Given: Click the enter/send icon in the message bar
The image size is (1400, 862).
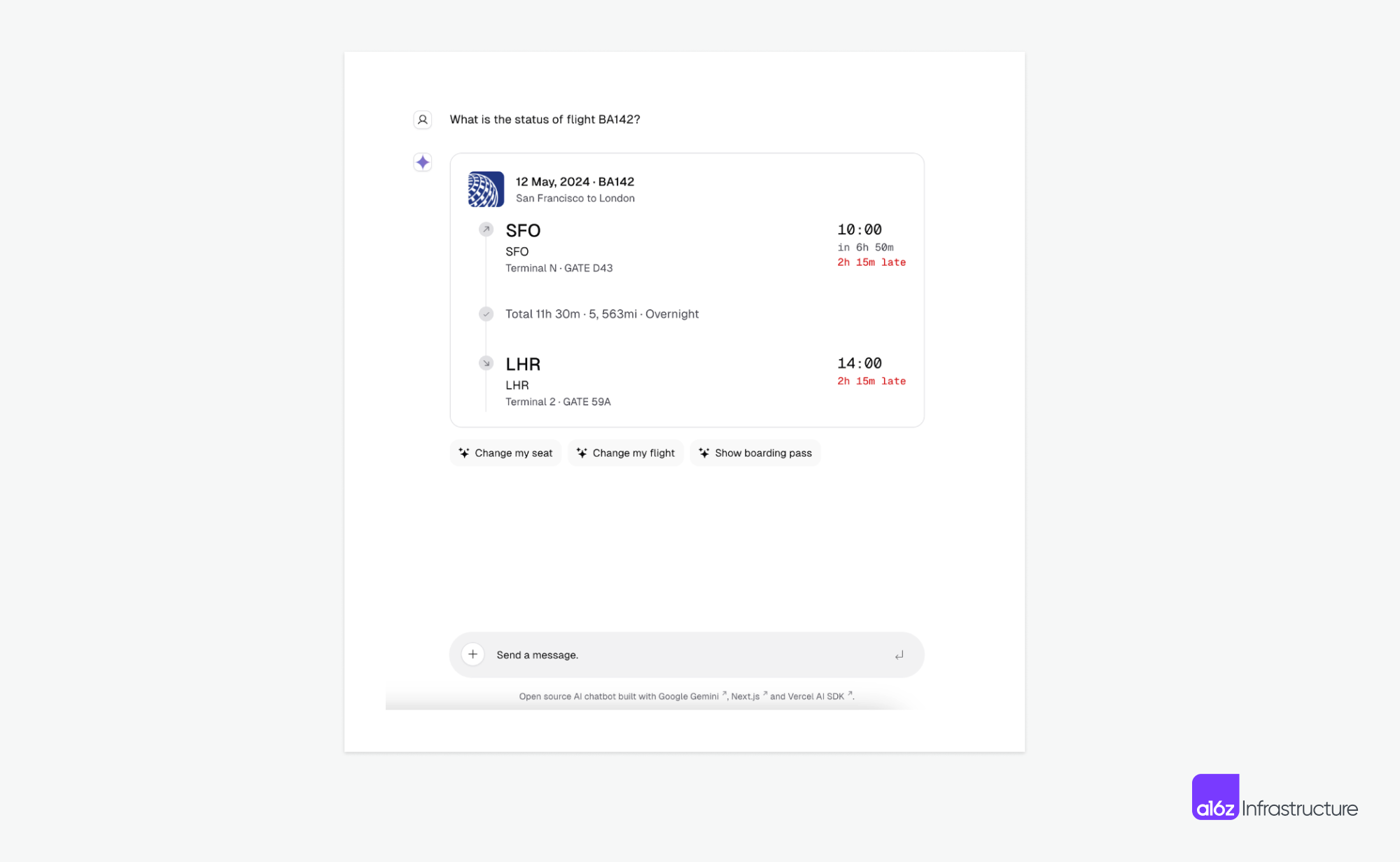Looking at the screenshot, I should pyautogui.click(x=899, y=655).
